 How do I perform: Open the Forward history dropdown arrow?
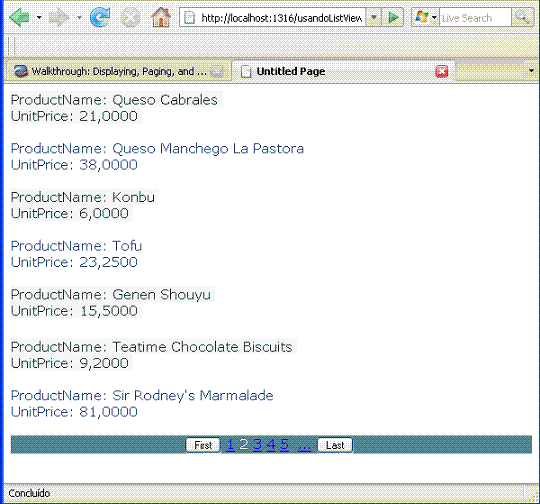pos(79,17)
